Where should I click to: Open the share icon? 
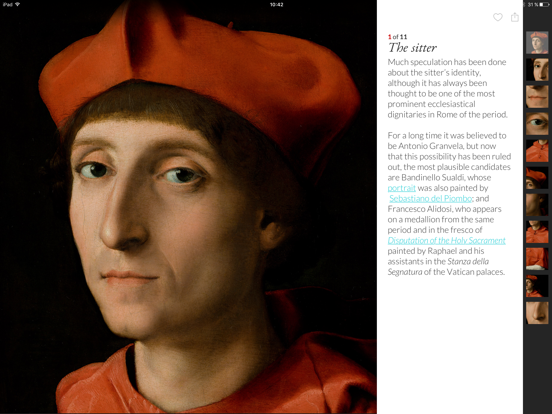point(515,17)
